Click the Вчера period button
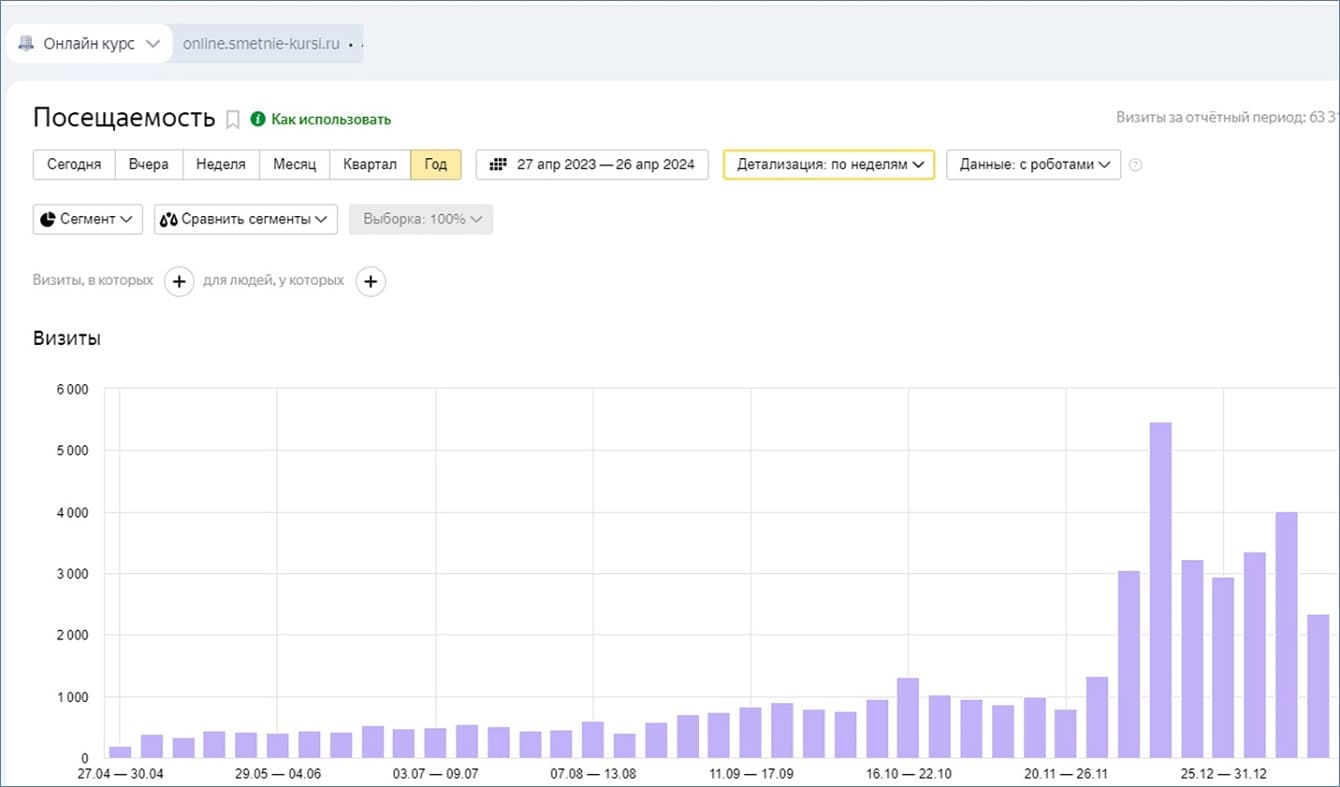This screenshot has height=787, width=1340. pyautogui.click(x=148, y=164)
